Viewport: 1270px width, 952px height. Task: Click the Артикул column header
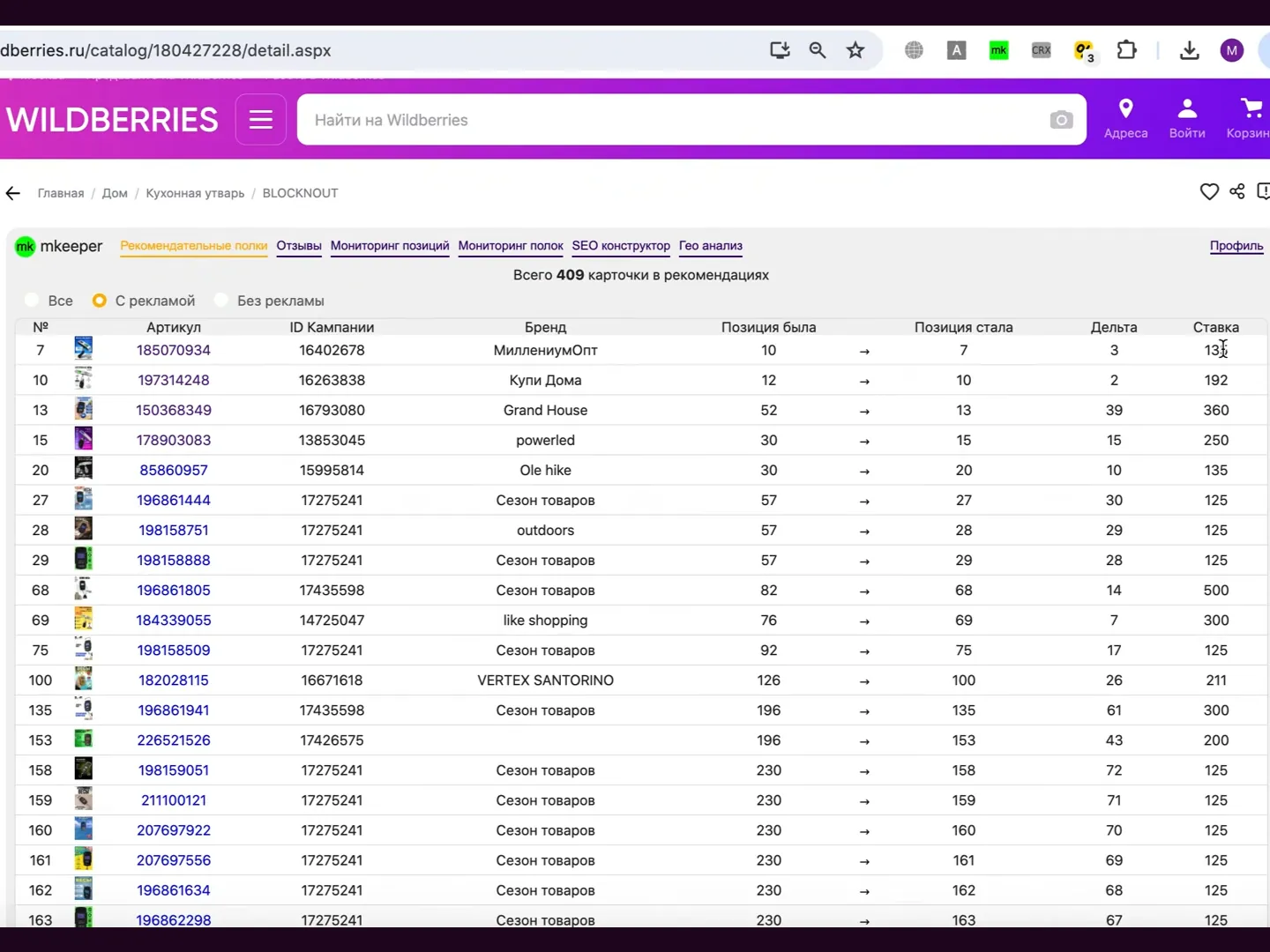[x=174, y=327]
